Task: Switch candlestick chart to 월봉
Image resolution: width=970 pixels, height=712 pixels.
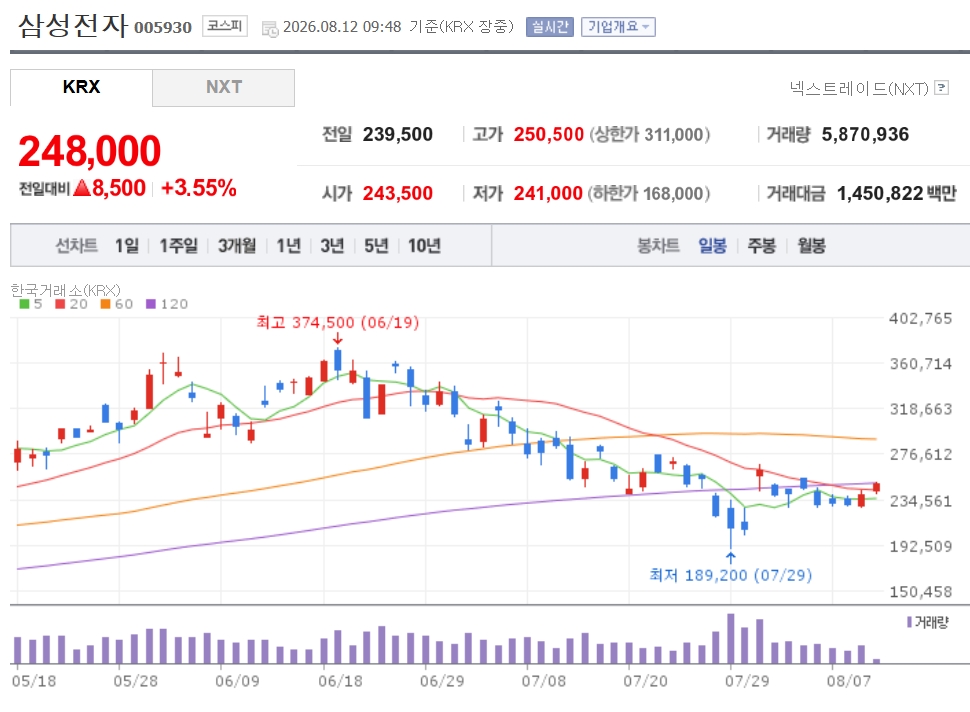Action: 811,246
